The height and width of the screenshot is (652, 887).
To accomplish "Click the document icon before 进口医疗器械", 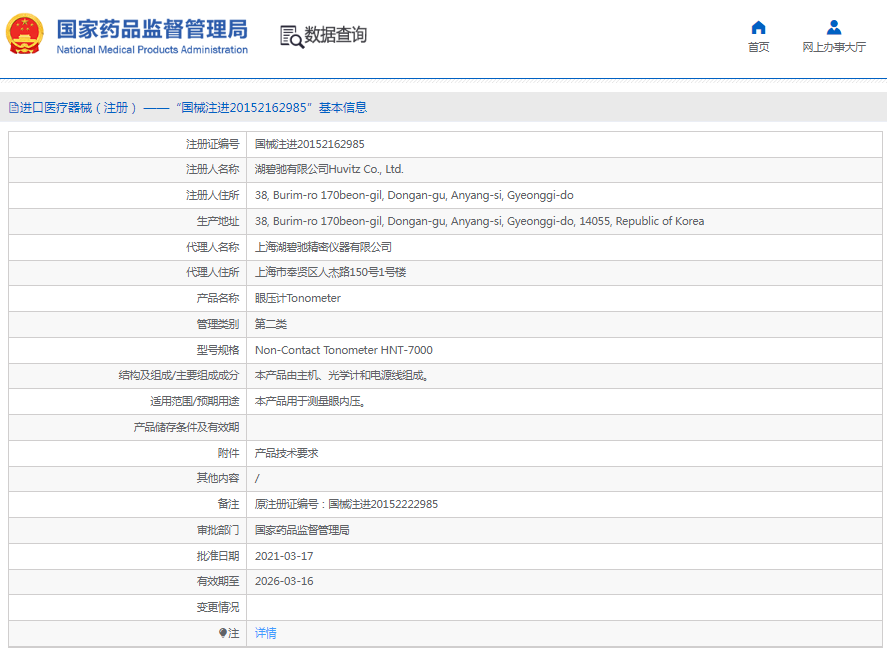I will point(14,107).
